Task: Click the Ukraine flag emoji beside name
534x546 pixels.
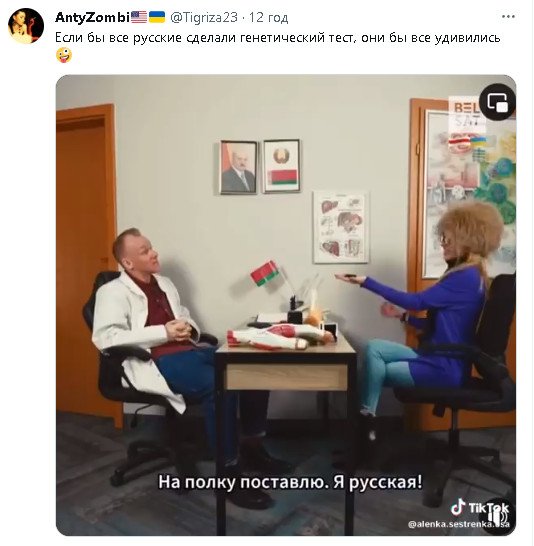Action: (157, 17)
